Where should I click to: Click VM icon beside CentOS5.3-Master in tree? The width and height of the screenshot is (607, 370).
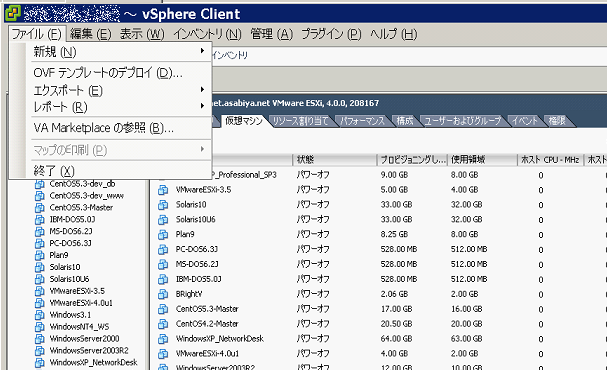(39, 208)
